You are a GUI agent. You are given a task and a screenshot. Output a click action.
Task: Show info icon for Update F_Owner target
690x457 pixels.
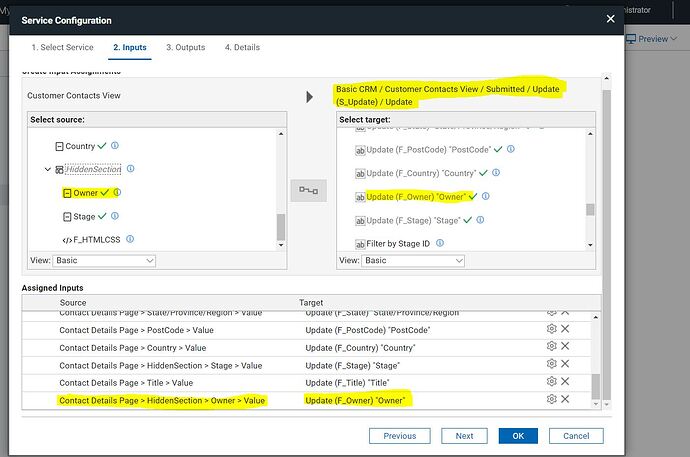[x=485, y=196]
